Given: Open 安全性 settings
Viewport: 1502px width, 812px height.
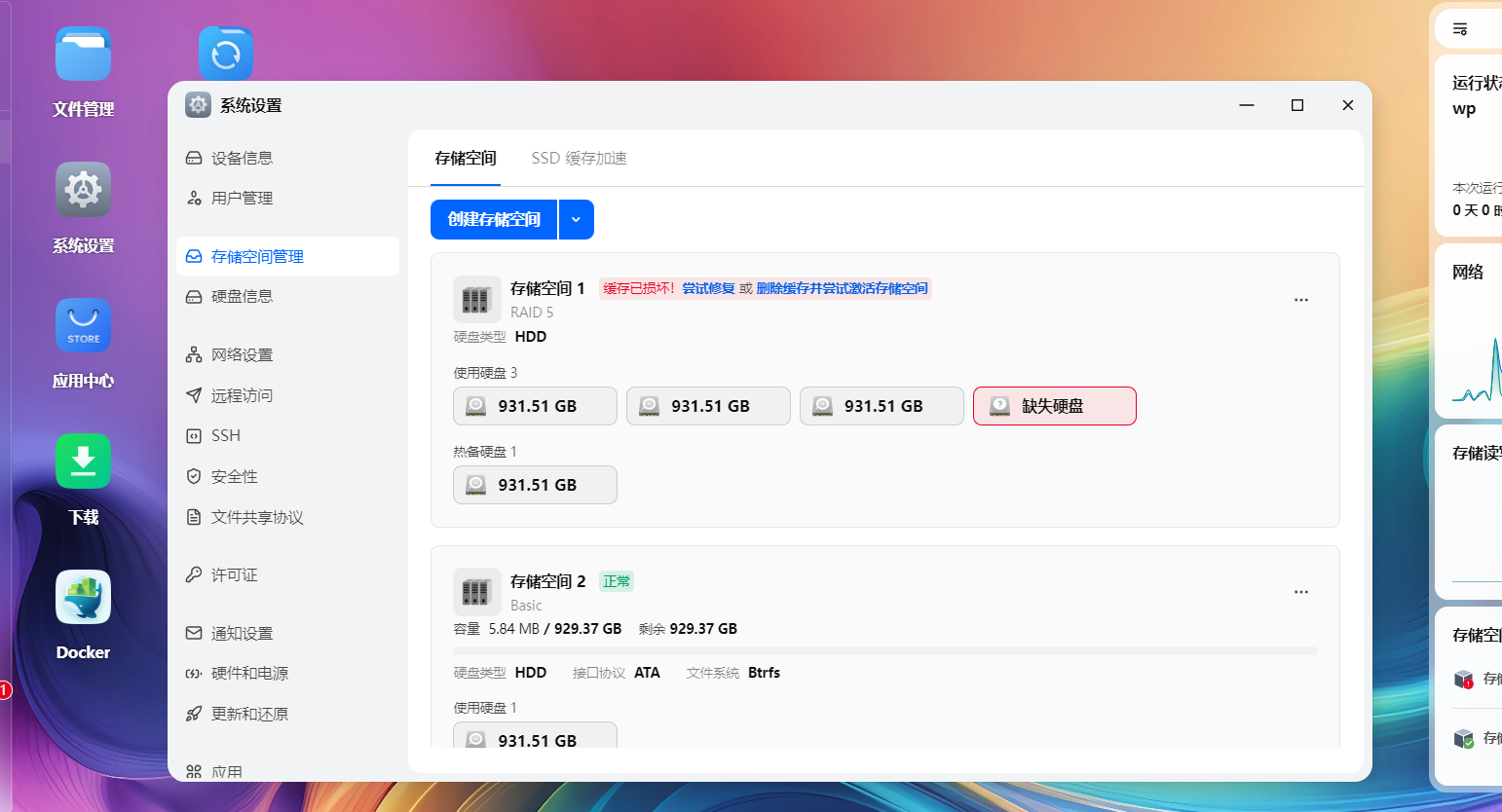Looking at the screenshot, I should point(287,476).
